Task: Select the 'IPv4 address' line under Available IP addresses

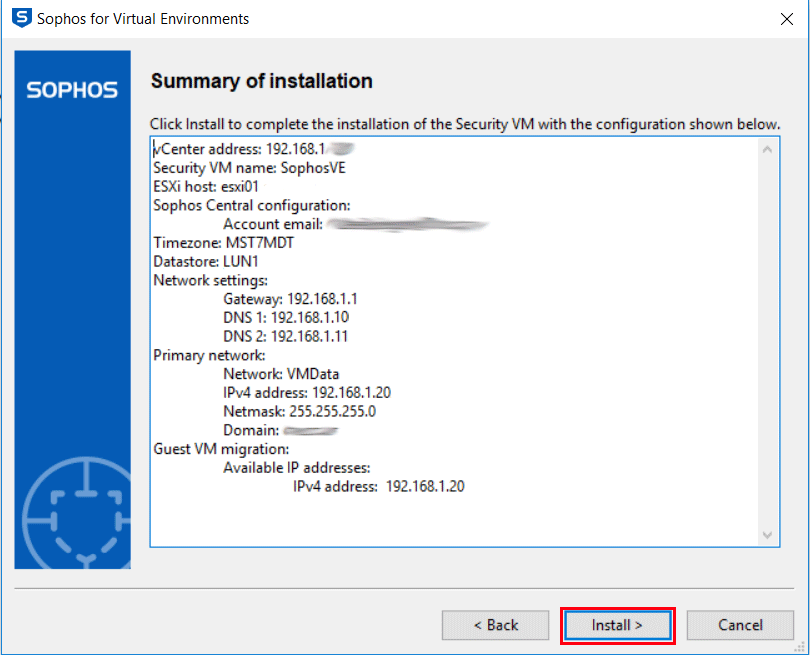Action: pyautogui.click(x=379, y=487)
